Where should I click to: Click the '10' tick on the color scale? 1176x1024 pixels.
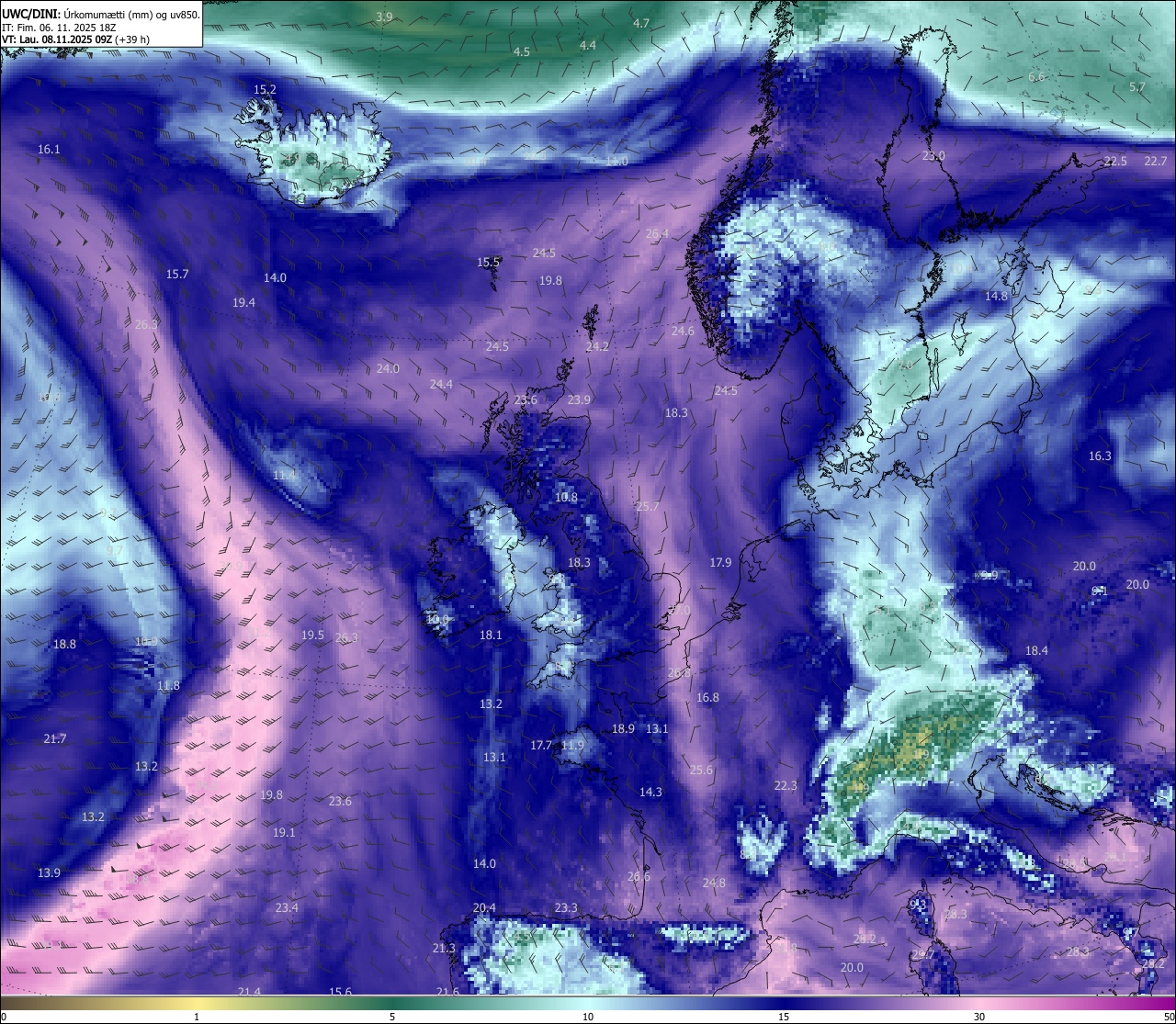588,1017
